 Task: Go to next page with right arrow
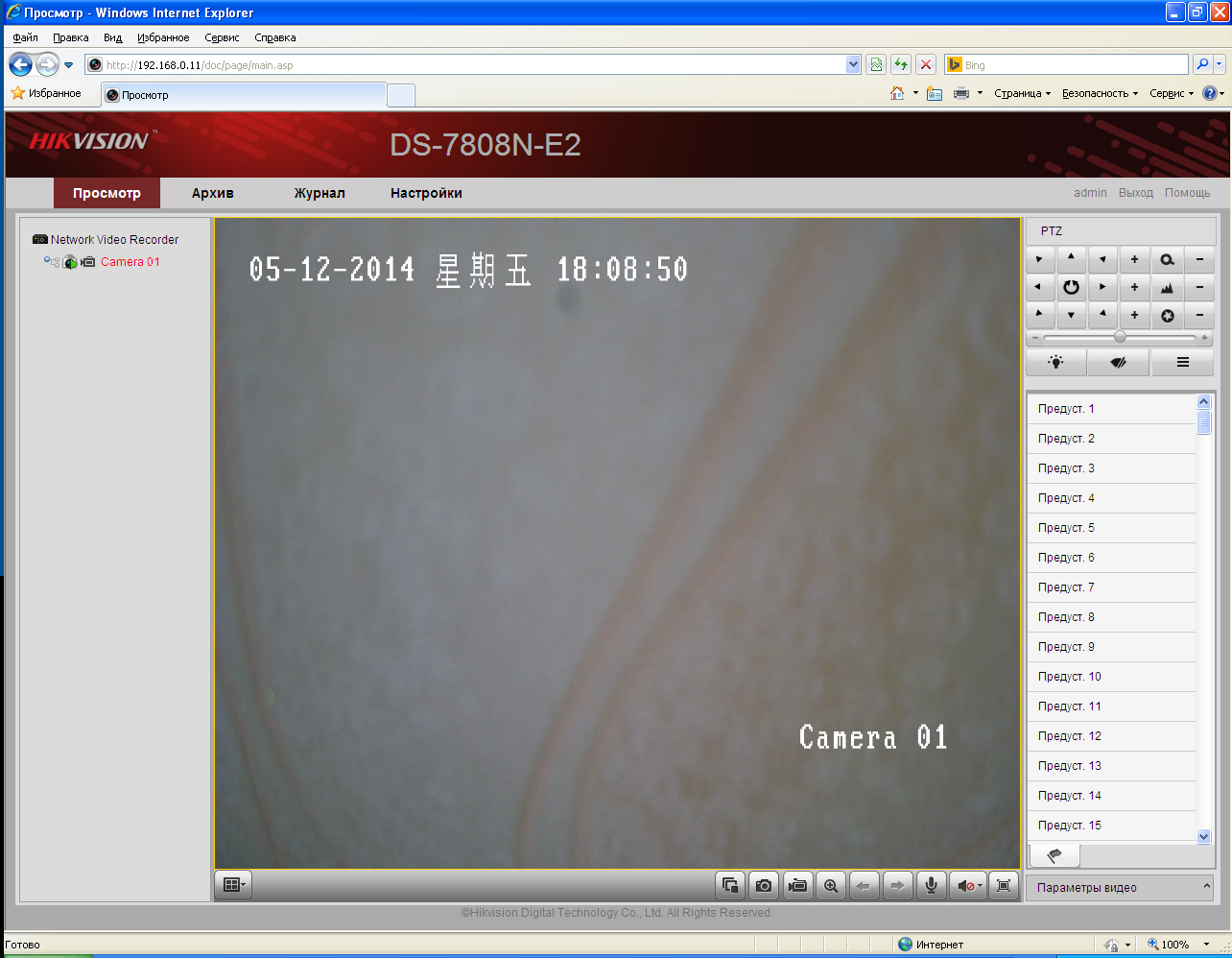point(897,885)
